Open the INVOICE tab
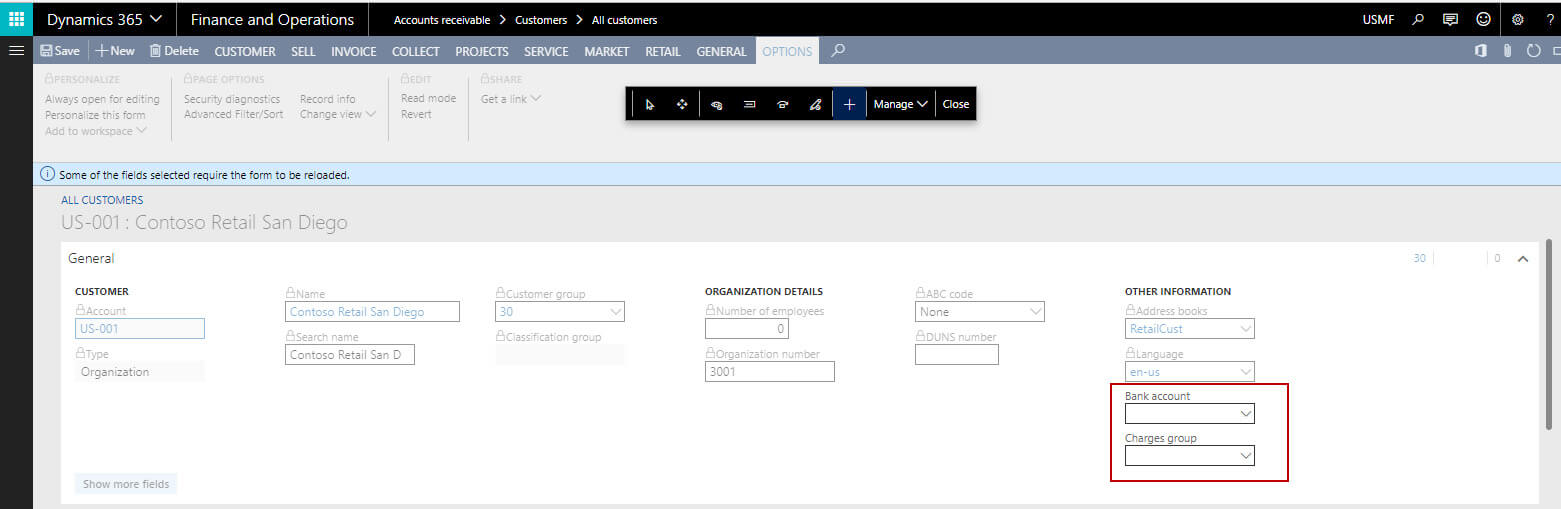 (354, 51)
